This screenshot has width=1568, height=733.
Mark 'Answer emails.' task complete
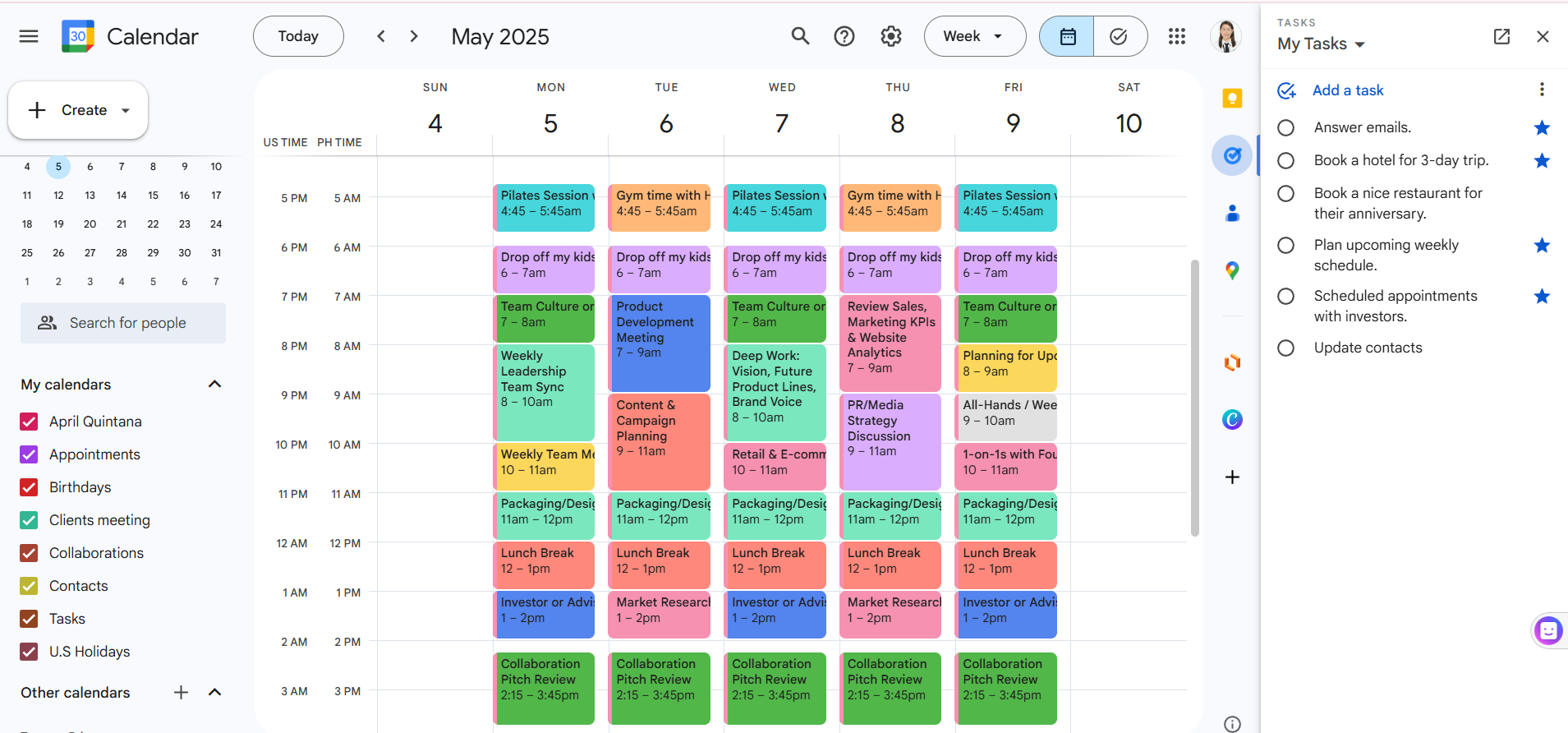pyautogui.click(x=1286, y=127)
